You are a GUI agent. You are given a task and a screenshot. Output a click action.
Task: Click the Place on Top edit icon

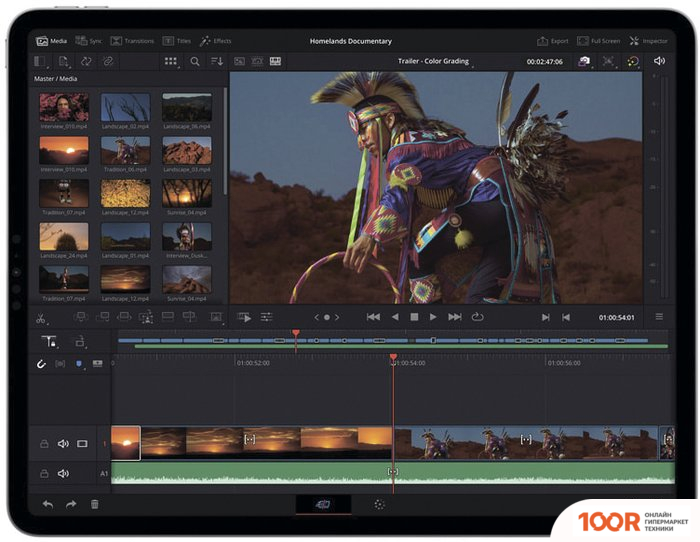tap(168, 317)
